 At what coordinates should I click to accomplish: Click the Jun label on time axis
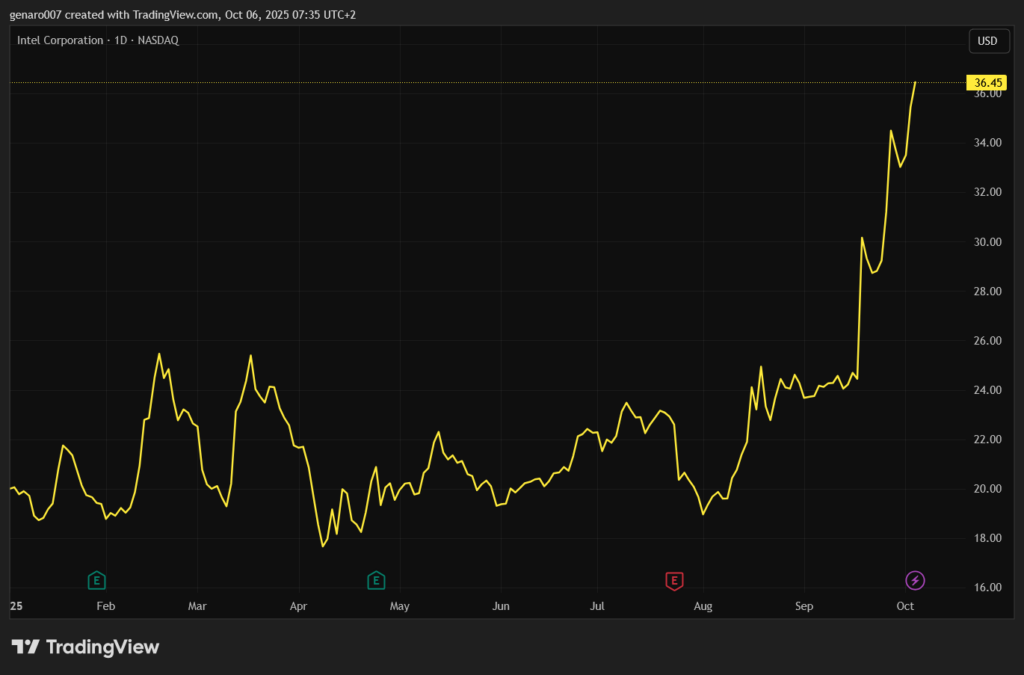point(501,606)
